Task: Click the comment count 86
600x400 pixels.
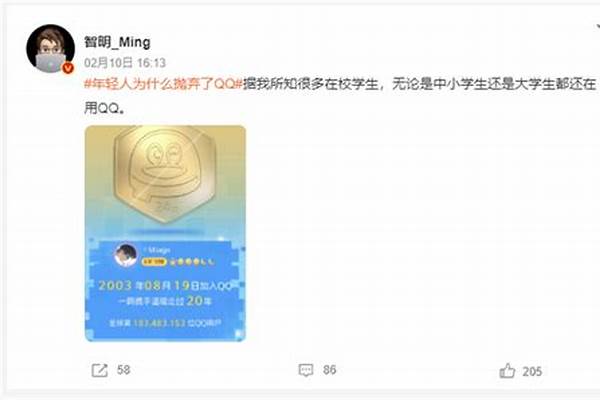Action: pos(329,370)
